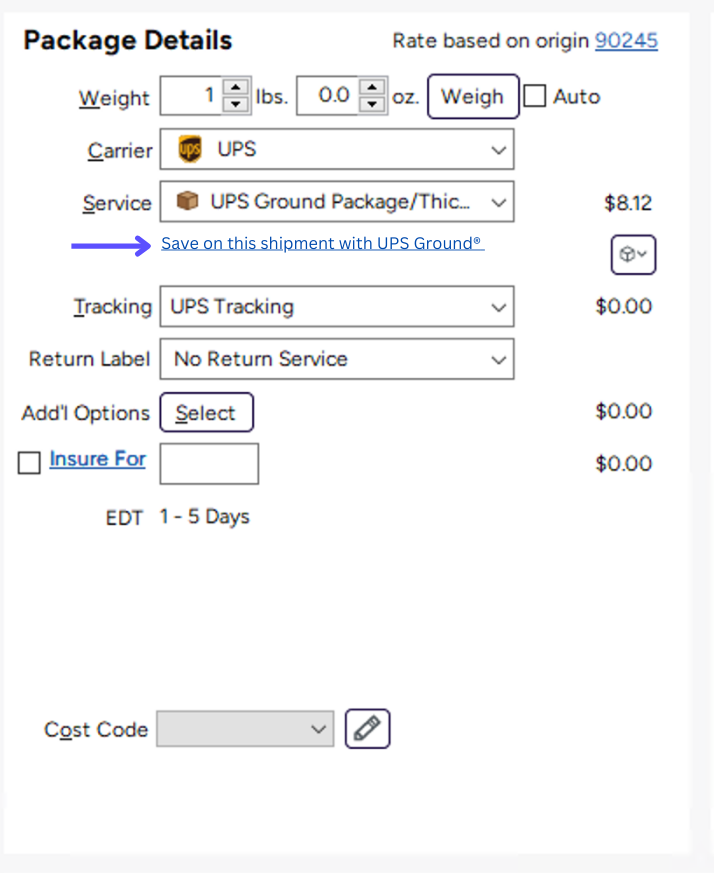Increase the pounds weight with up arrow
This screenshot has width=714, height=873.
pos(236,88)
